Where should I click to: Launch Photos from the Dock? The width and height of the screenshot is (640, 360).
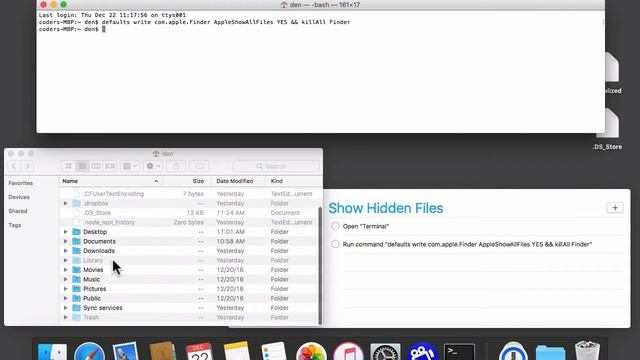pyautogui.click(x=311, y=351)
